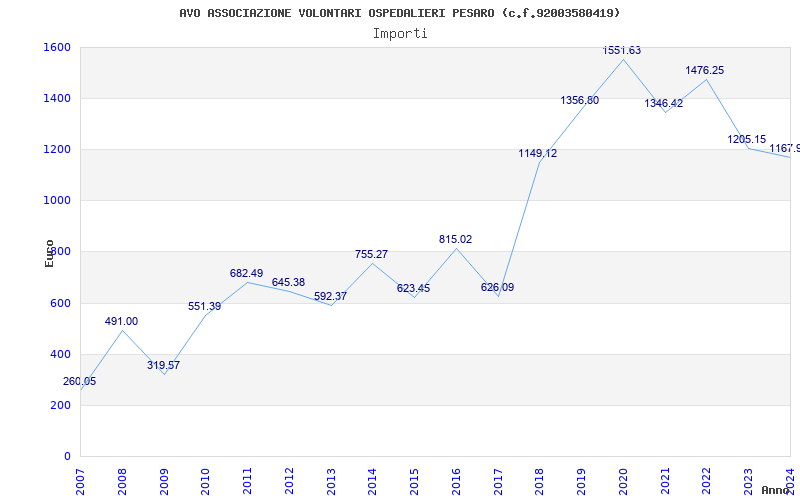Viewport: 800px width, 500px height.
Task: Click the 2008 x-axis year label
Action: tap(122, 482)
